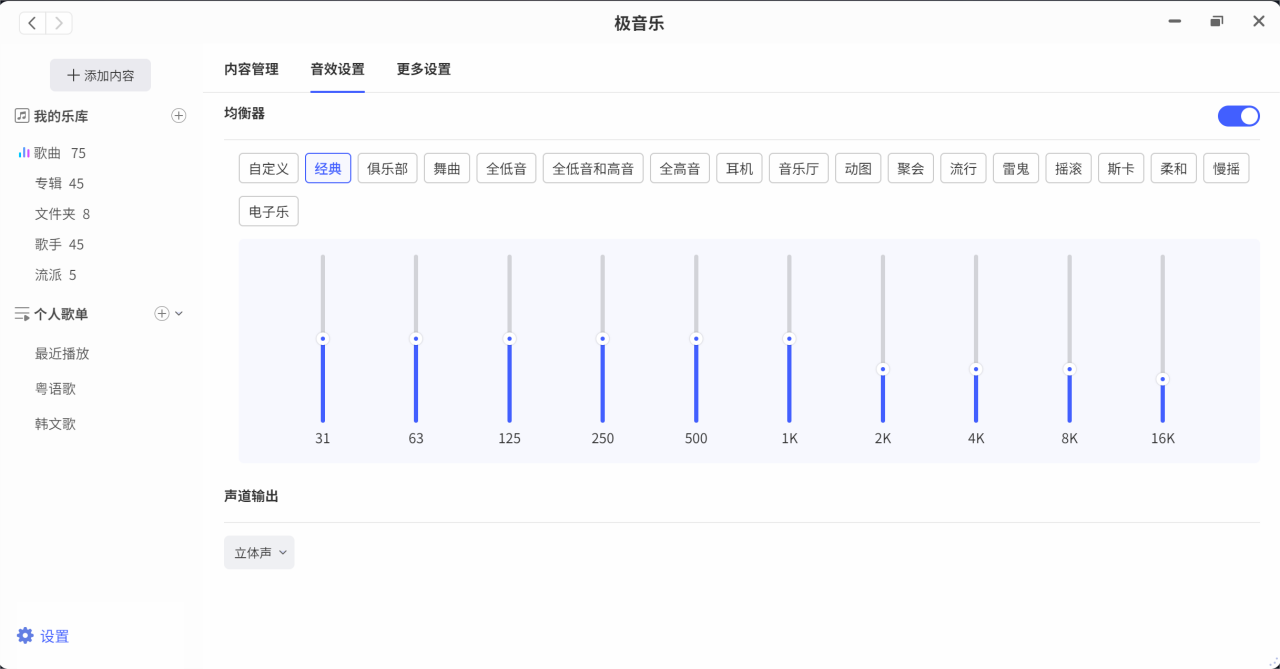The image size is (1280, 669).
Task: Collapse the 个人歌单 chevron arrow
Action: point(179,314)
